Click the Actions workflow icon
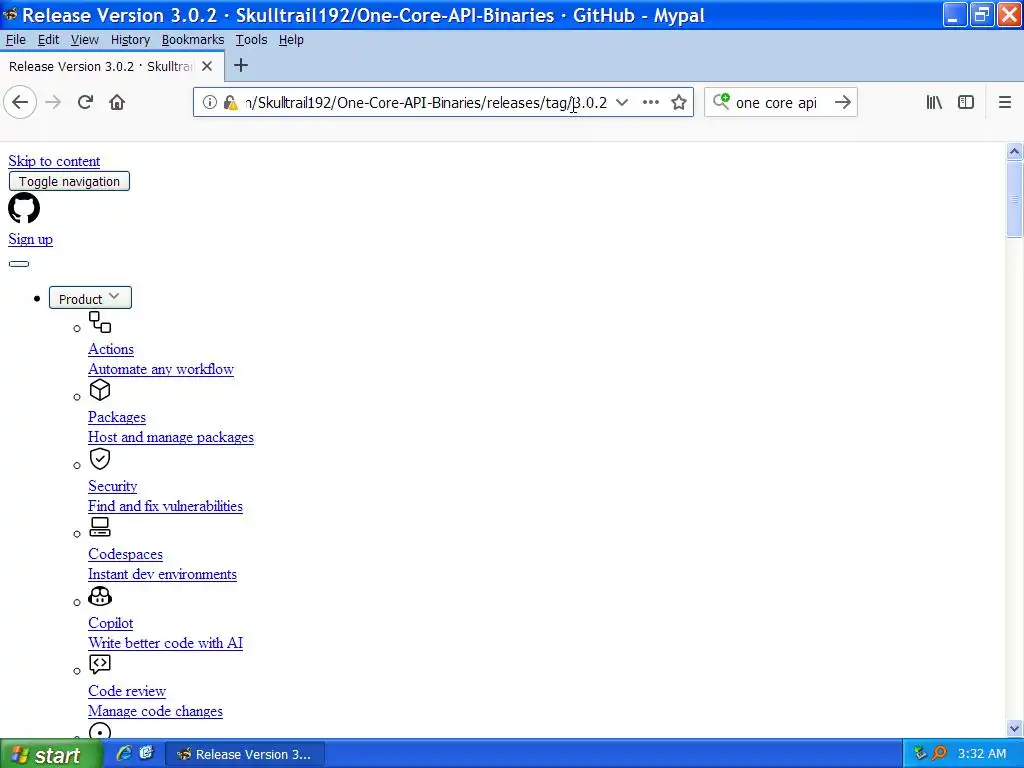 (x=100, y=322)
